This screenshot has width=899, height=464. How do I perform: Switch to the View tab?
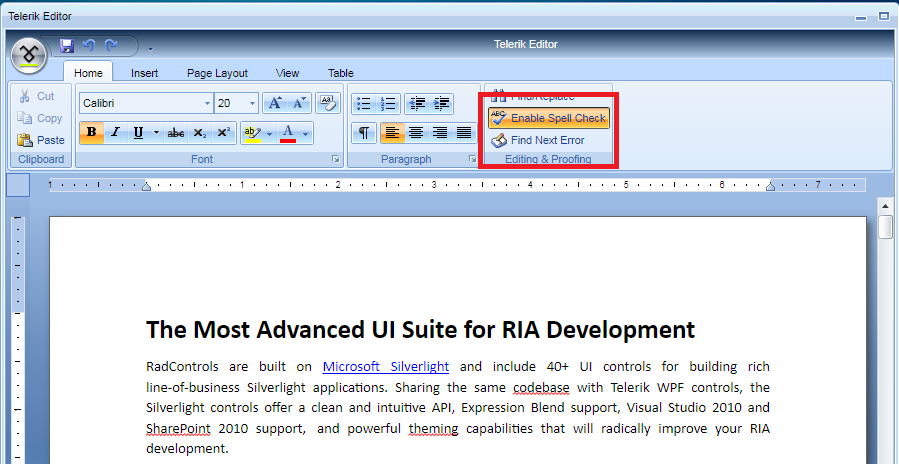point(287,73)
